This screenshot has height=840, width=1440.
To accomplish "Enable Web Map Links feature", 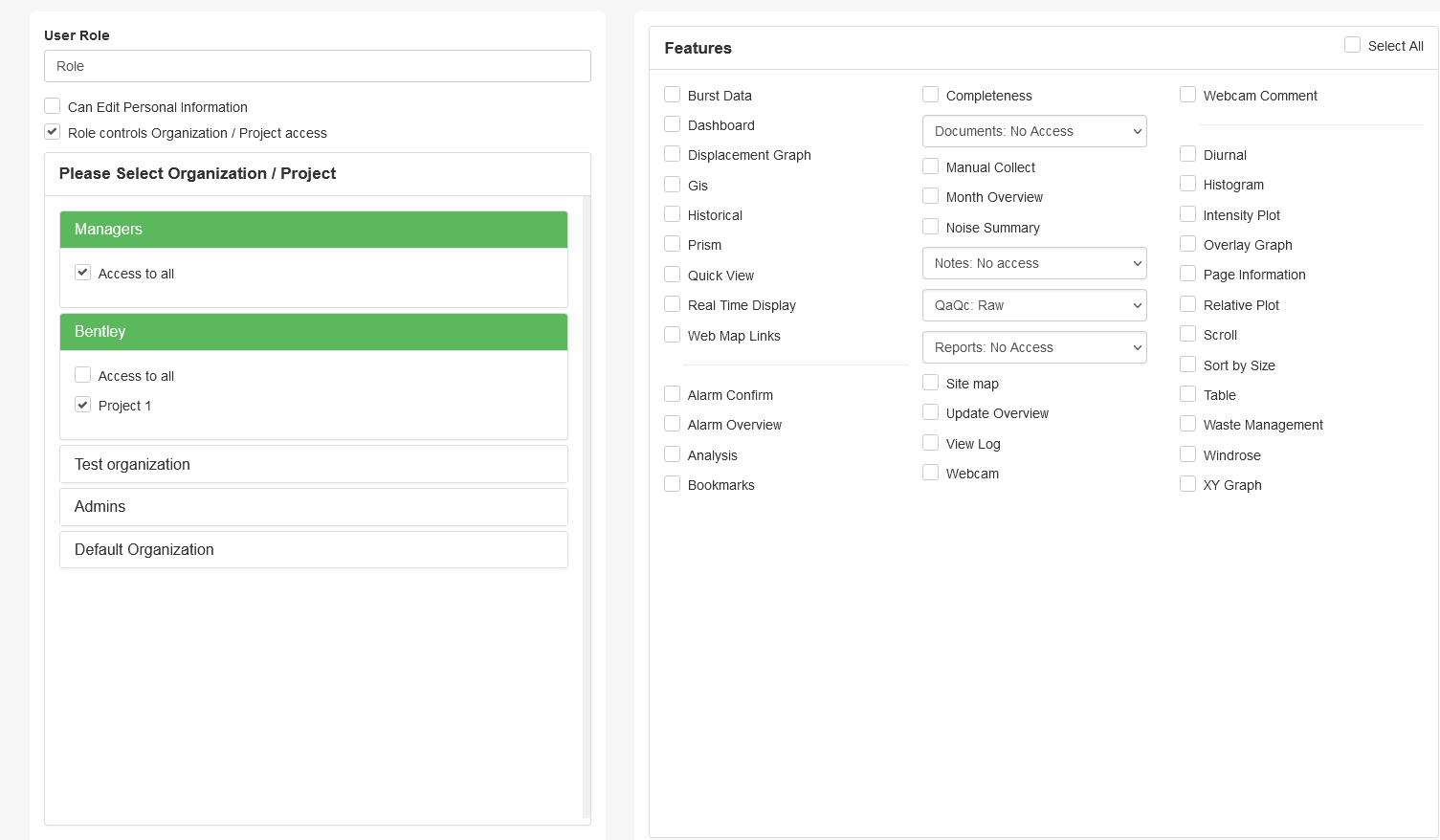I will click(x=673, y=335).
